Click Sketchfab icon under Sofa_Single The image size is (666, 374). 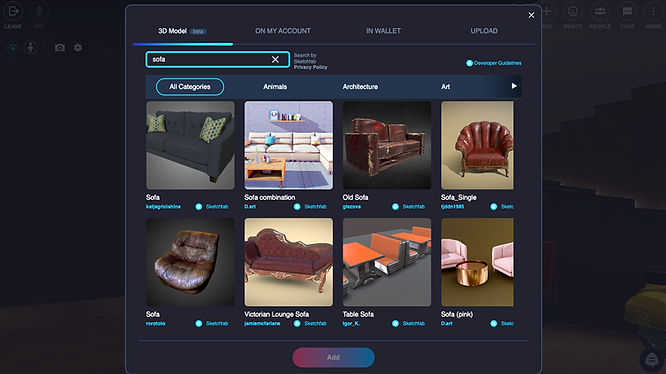coord(494,207)
